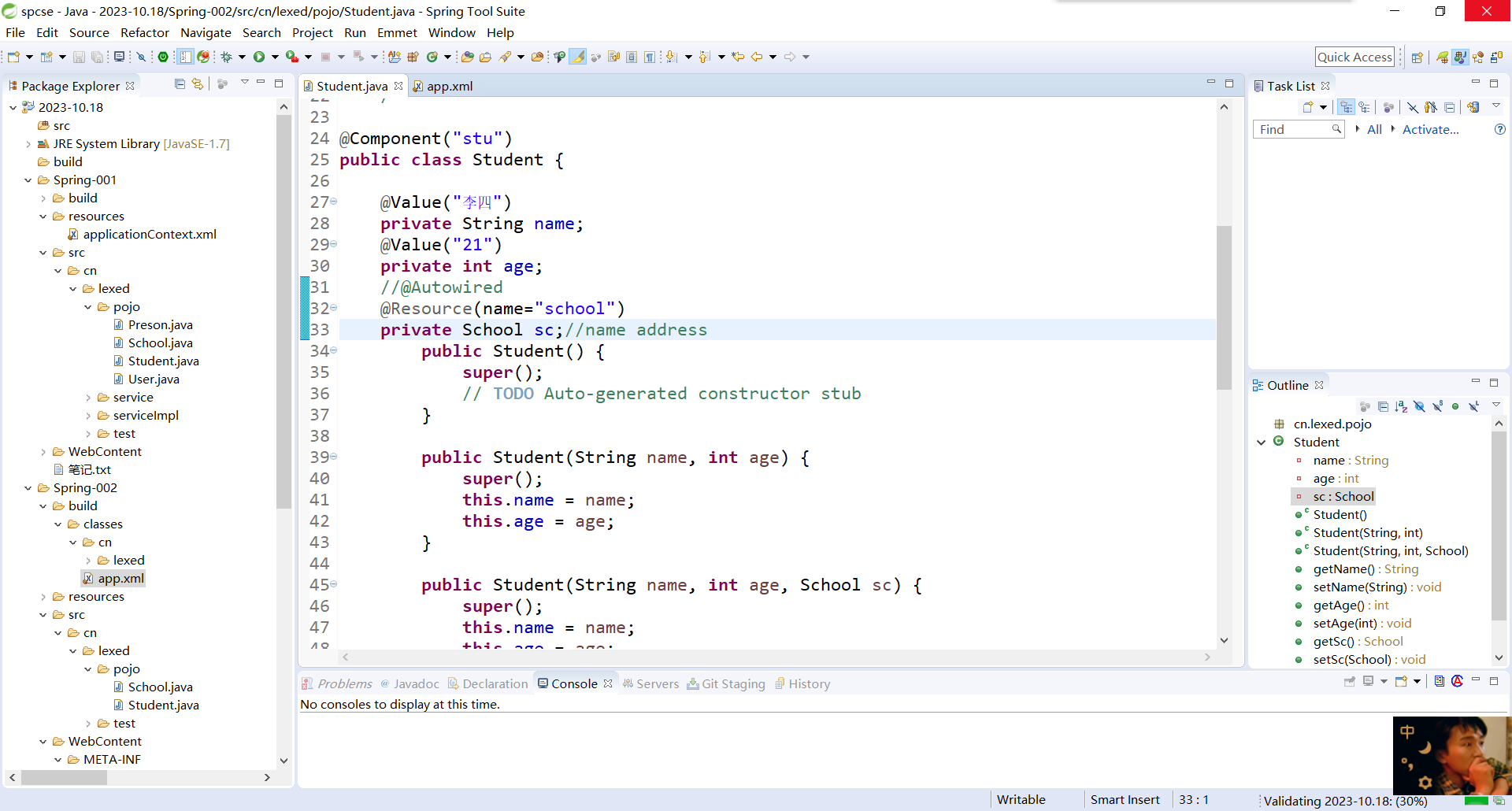1512x811 pixels.
Task: Create a new task in Task List
Action: [x=1308, y=107]
